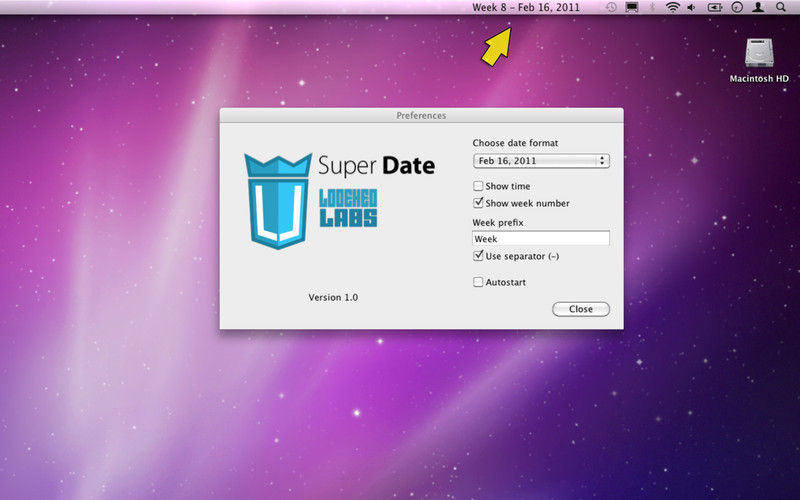Image resolution: width=800 pixels, height=500 pixels.
Task: Open the display mirroring menu bar icon
Action: tap(632, 7)
